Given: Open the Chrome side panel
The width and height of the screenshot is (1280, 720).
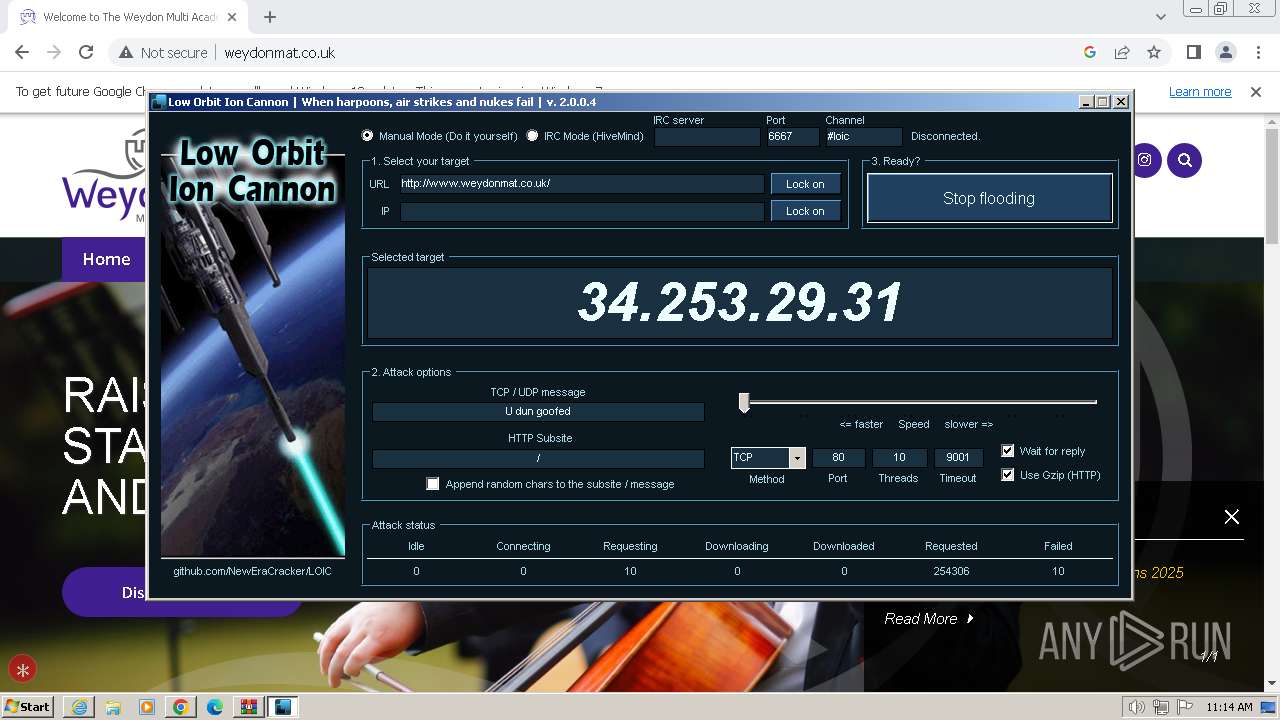Looking at the screenshot, I should pyautogui.click(x=1194, y=53).
